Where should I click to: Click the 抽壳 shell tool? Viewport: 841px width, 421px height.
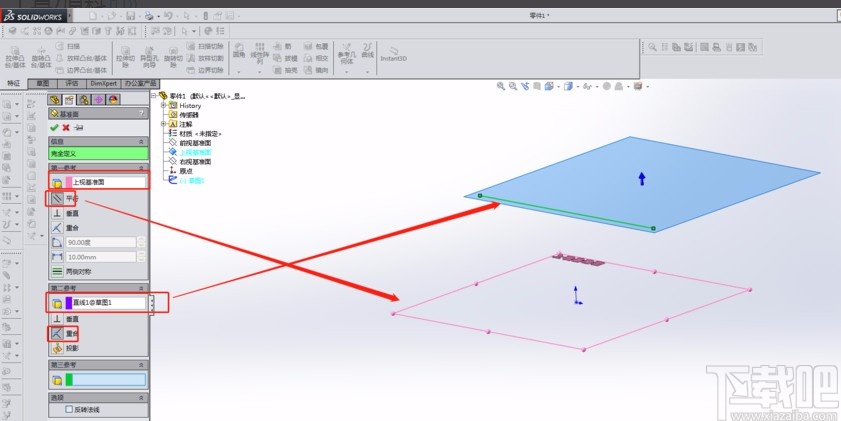(x=285, y=70)
